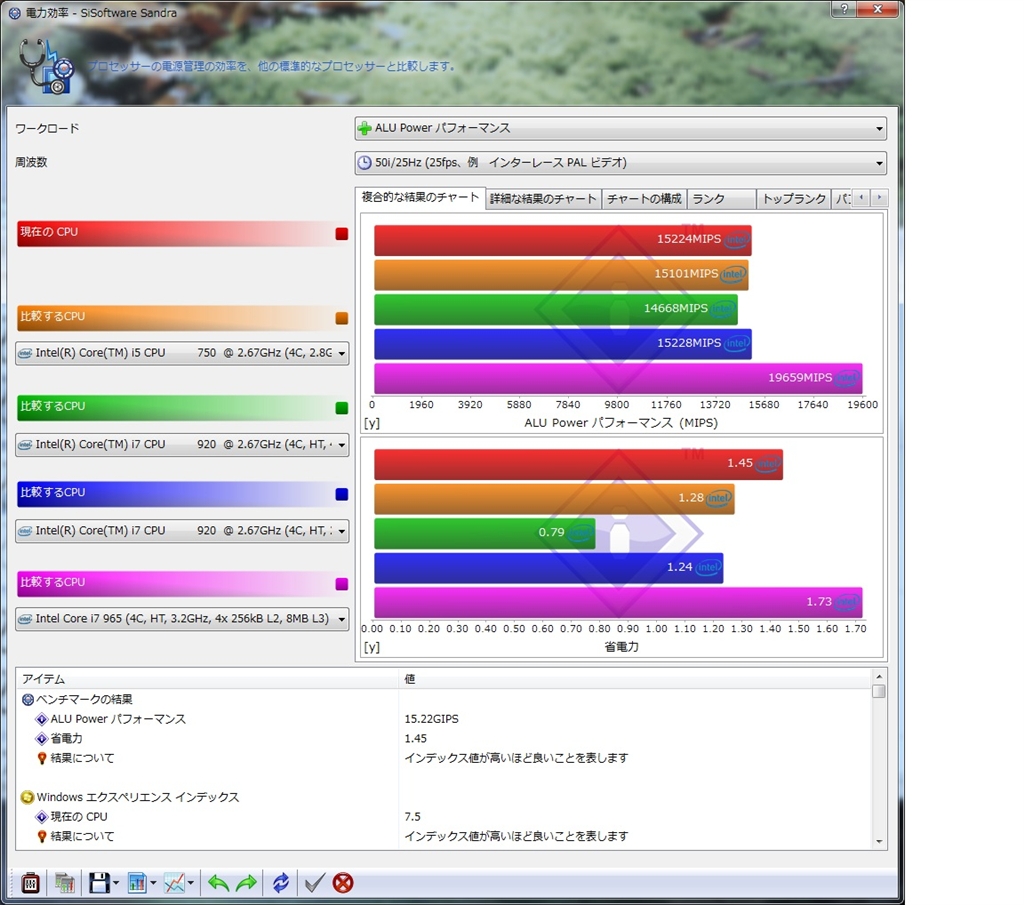Click the アイテム column header

click(x=208, y=679)
